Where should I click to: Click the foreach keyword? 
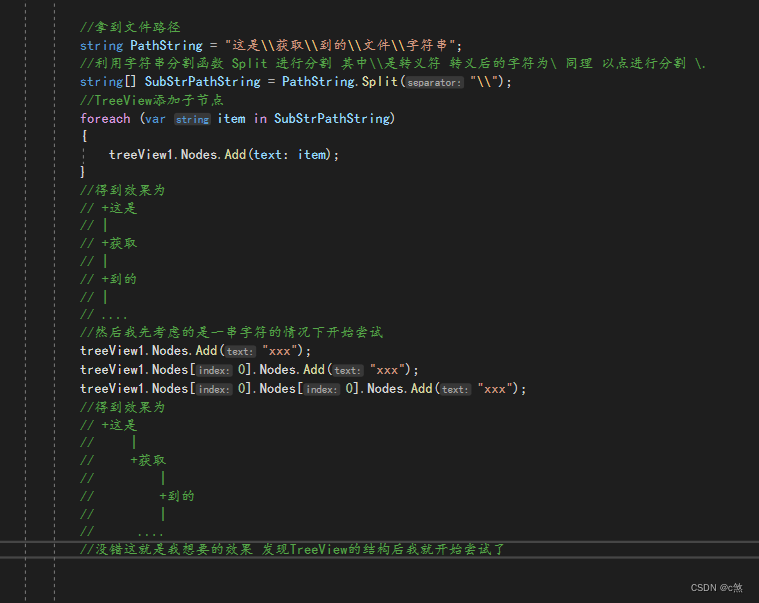[105, 119]
